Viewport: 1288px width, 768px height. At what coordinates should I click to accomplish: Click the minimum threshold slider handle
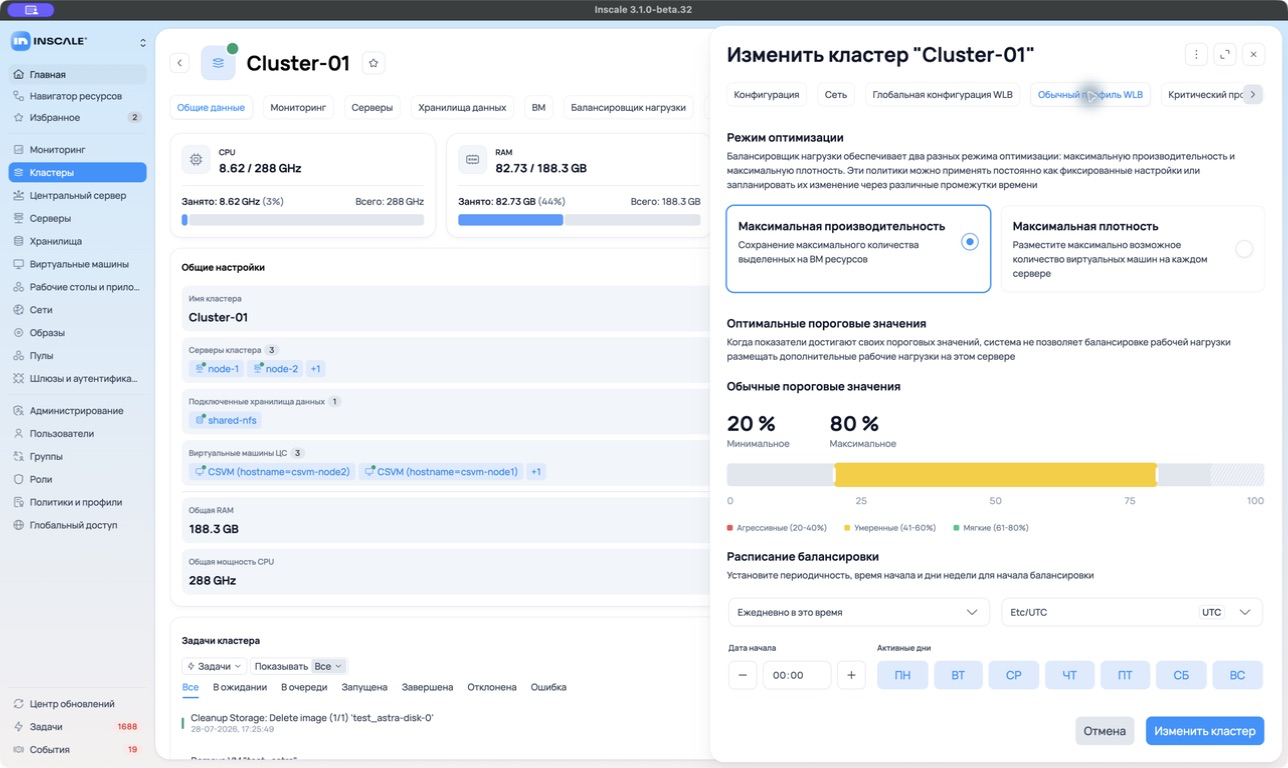(834, 475)
